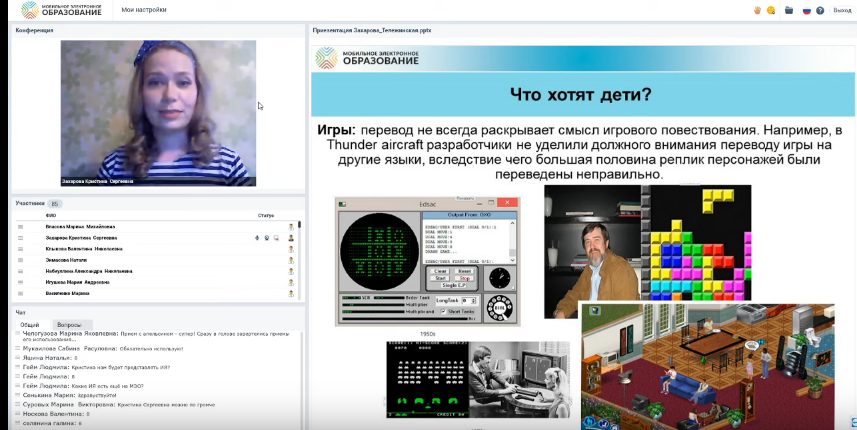This screenshot has height=430, width=857.
Task: Open the files folder icon
Action: tap(789, 10)
